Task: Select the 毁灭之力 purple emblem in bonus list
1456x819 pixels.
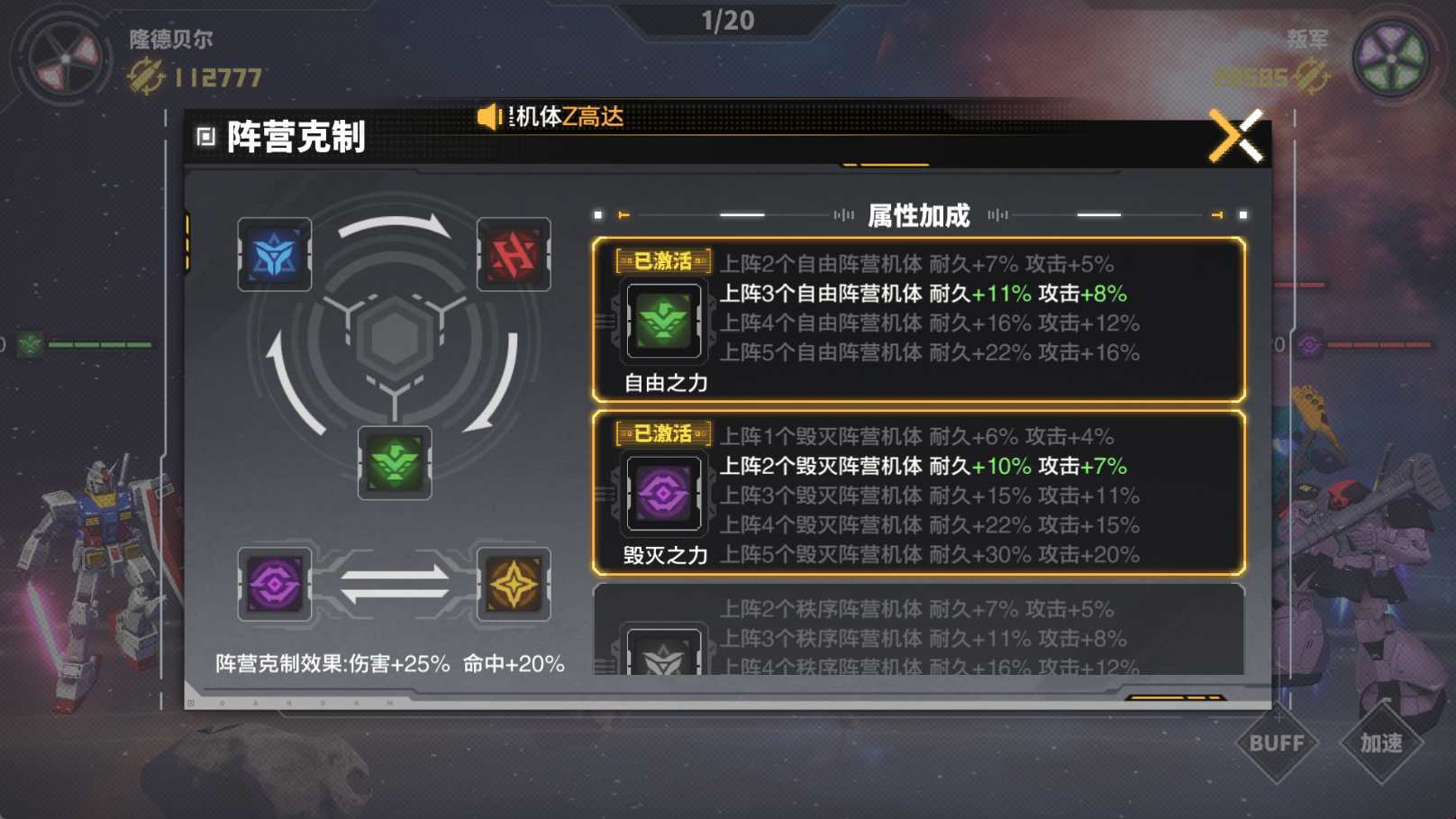Action: (664, 493)
